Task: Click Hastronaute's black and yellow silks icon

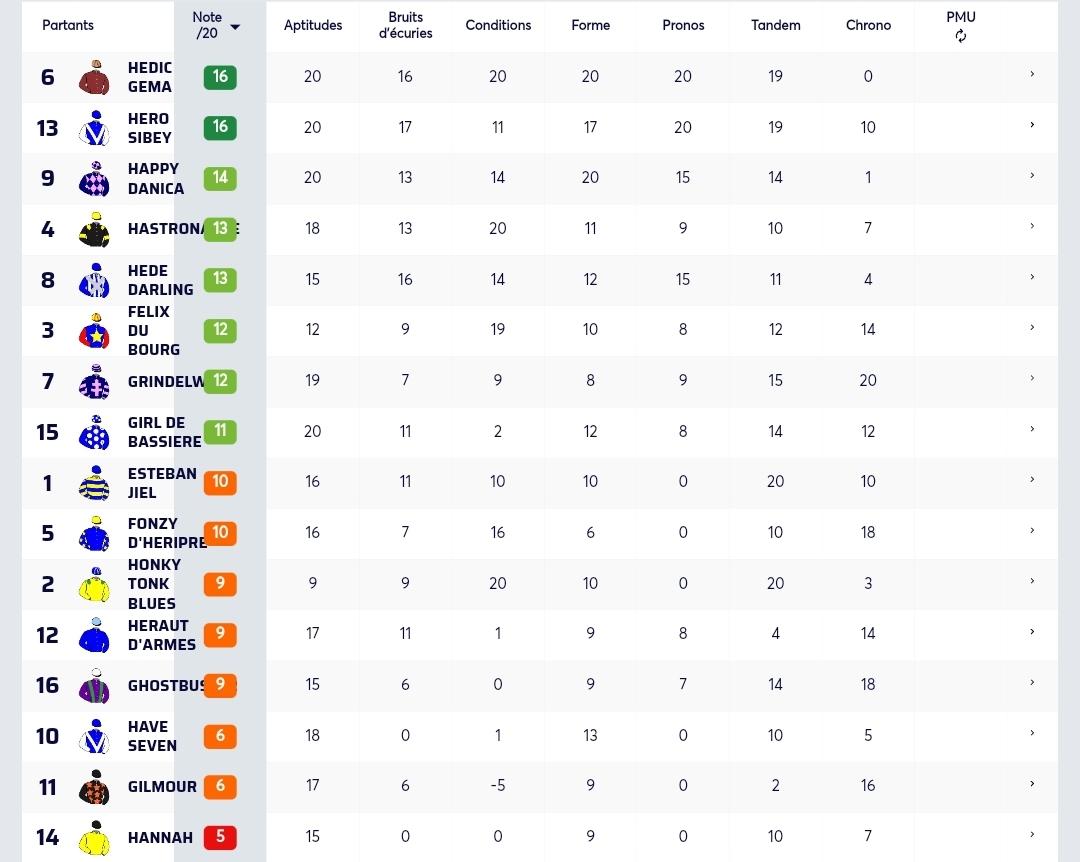Action: 94,229
